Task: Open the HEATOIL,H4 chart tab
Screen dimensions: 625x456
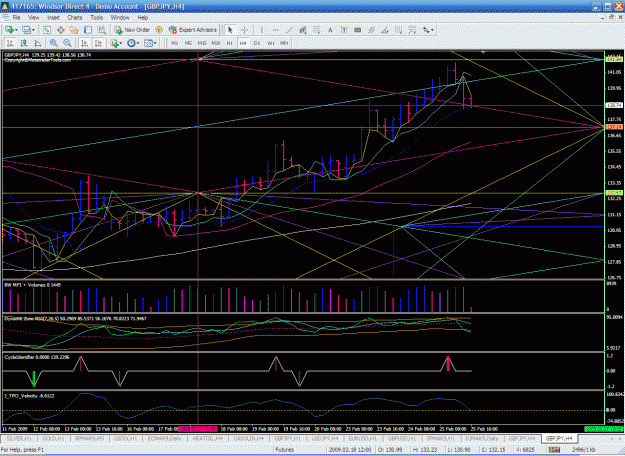Action: [208, 438]
